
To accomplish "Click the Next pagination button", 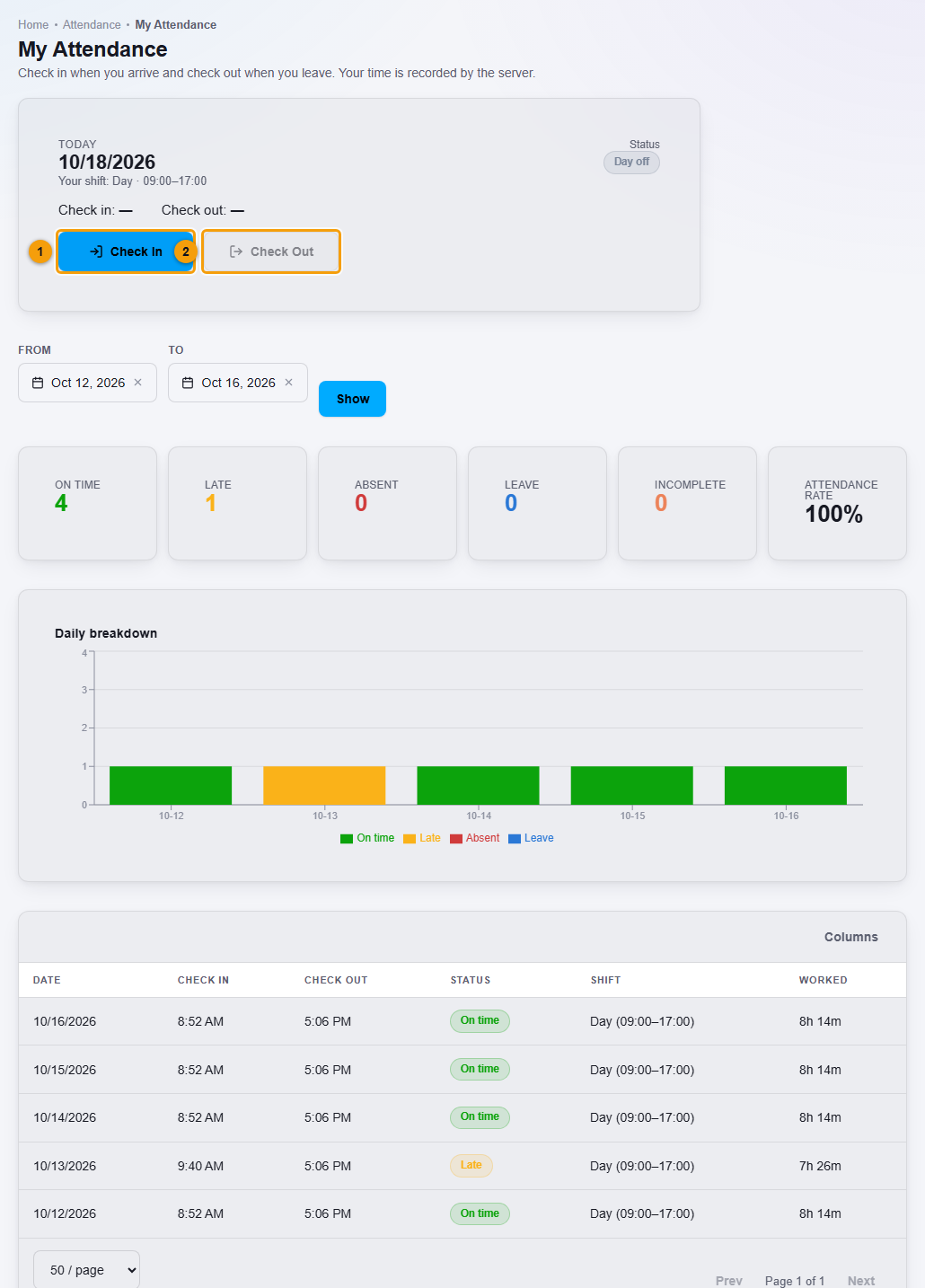I will 861,1281.
